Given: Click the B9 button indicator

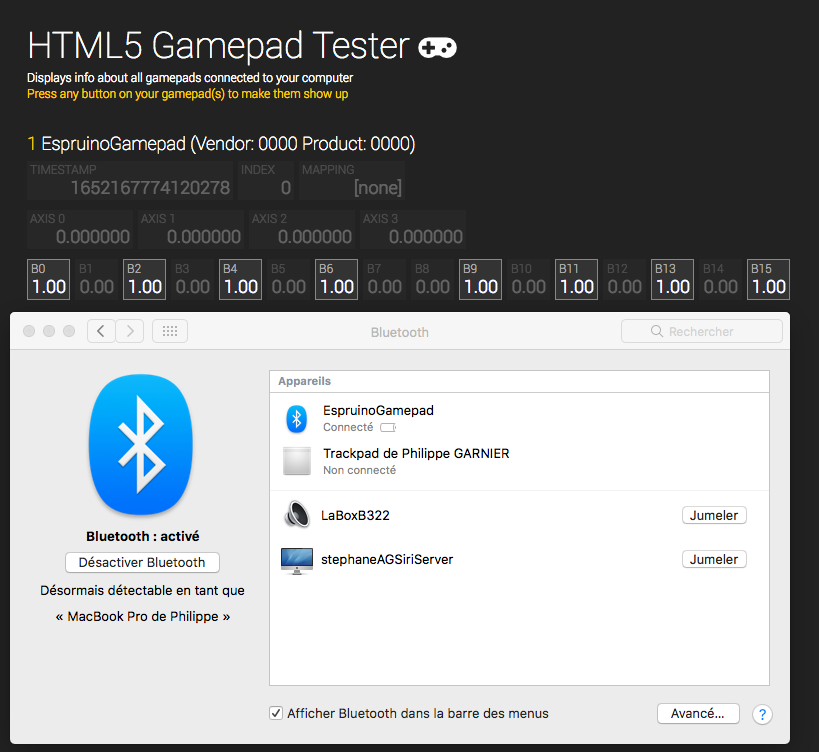Looking at the screenshot, I should pyautogui.click(x=481, y=279).
